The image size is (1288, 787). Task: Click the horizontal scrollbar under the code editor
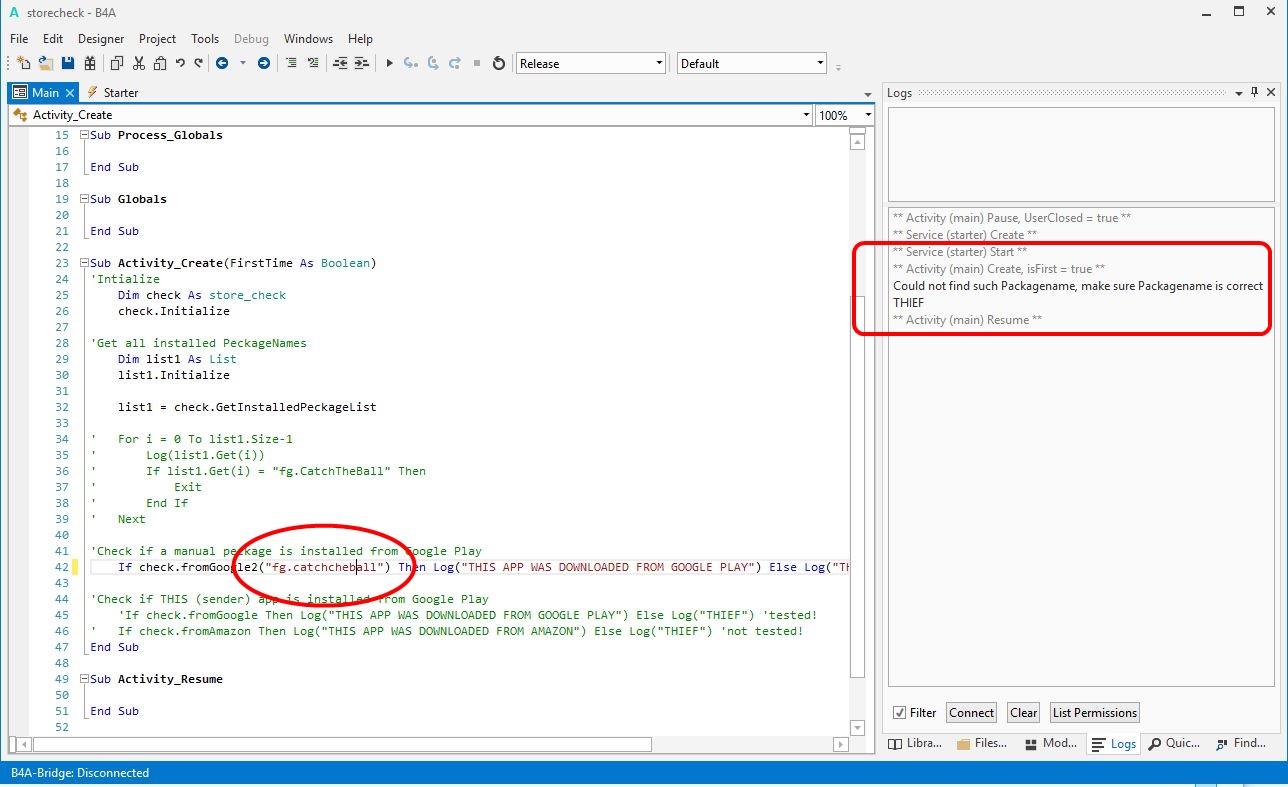340,745
